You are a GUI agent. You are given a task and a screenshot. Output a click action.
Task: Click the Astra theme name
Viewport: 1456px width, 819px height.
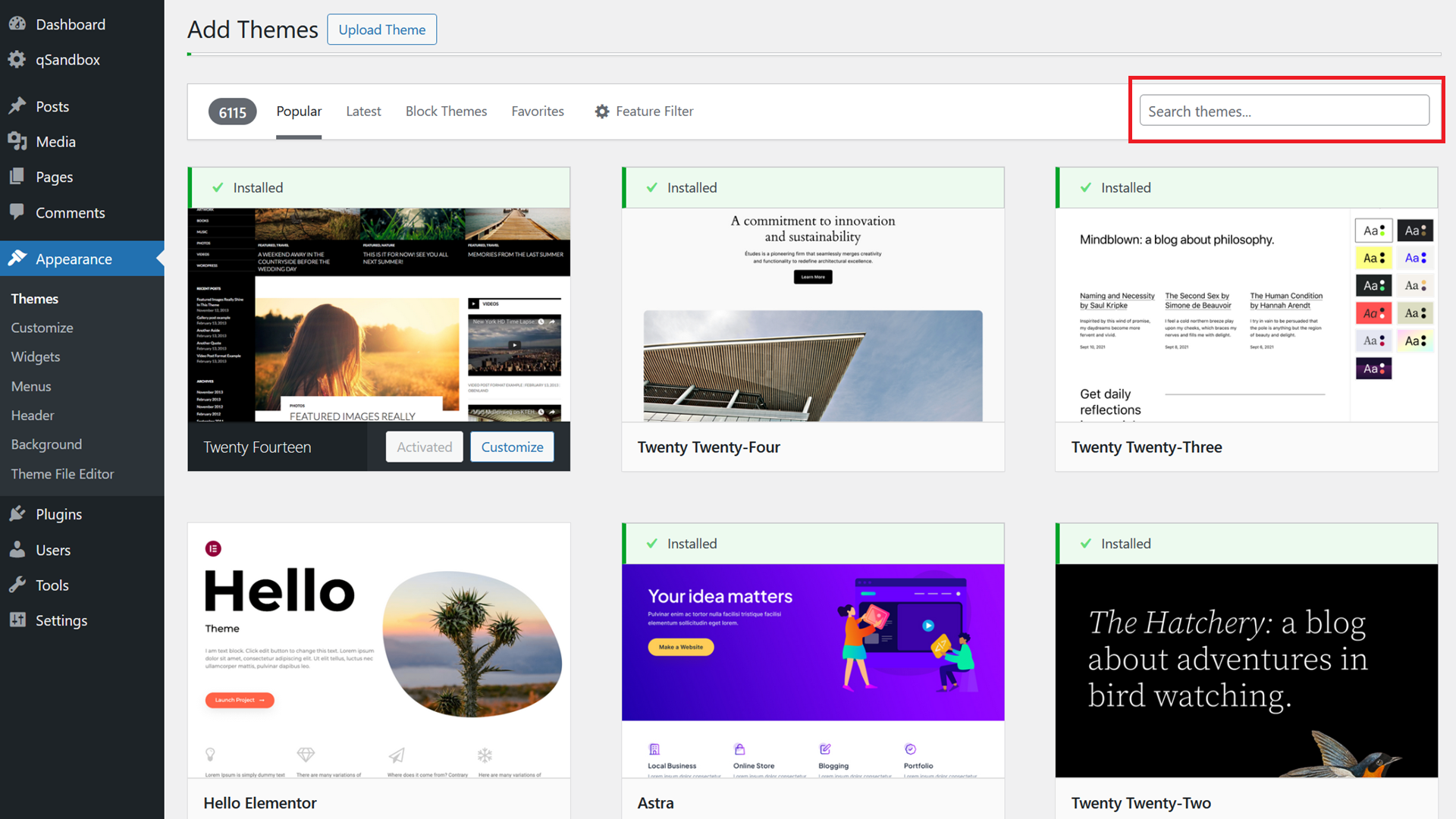655,803
